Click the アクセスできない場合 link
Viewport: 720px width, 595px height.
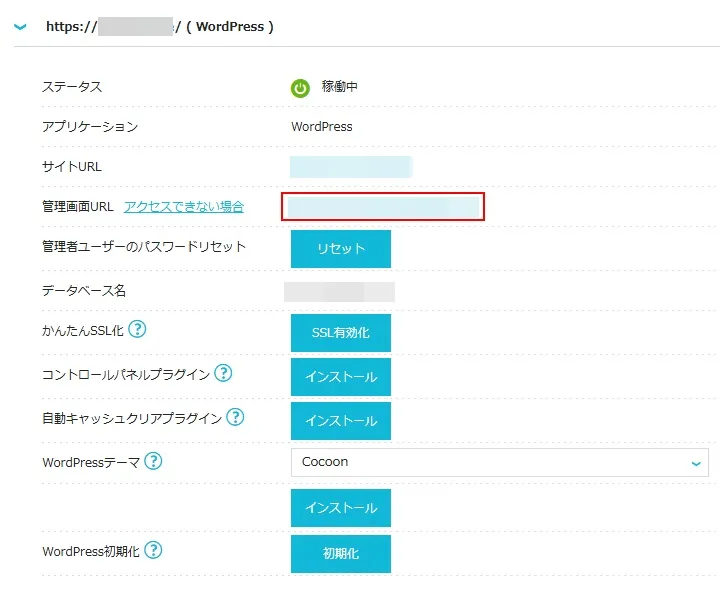(x=184, y=207)
